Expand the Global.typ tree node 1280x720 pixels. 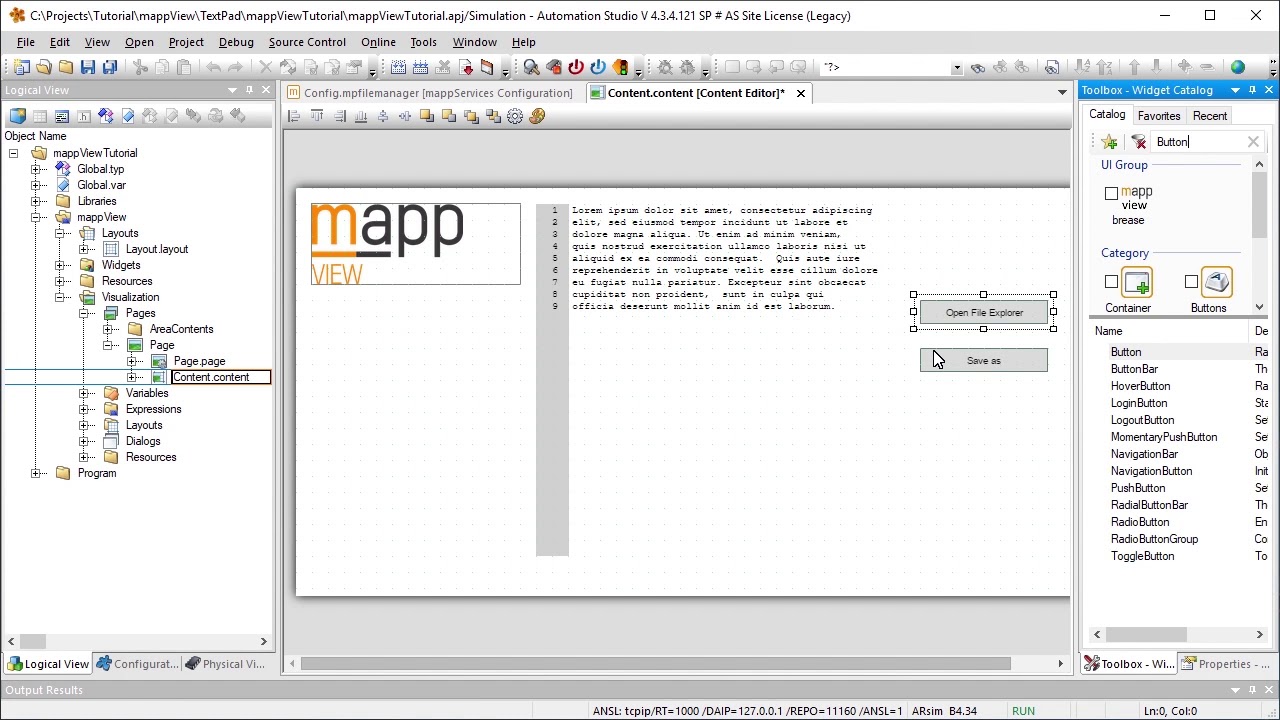(37, 169)
